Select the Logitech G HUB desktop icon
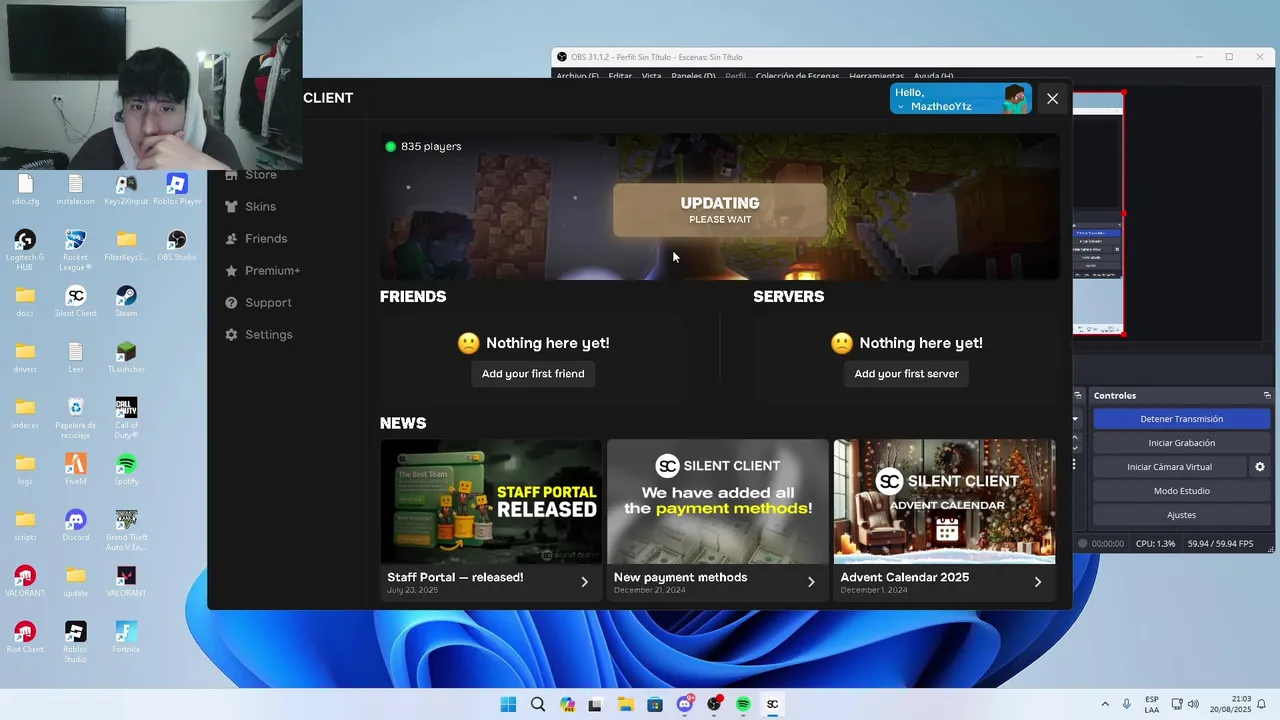 [x=25, y=250]
